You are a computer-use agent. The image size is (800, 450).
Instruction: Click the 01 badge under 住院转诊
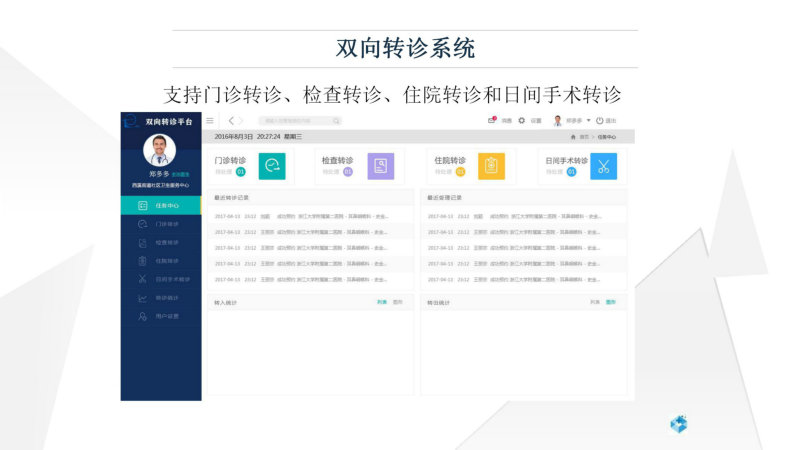point(460,172)
